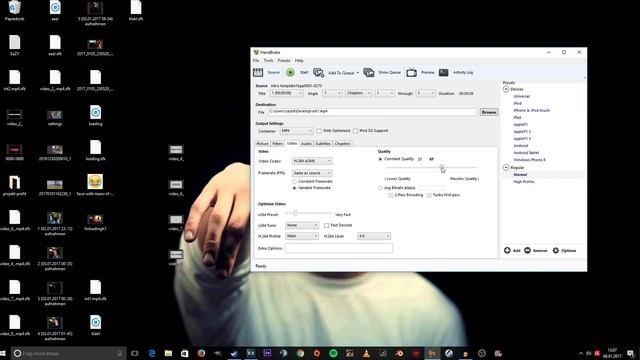Enable the Web Optimized checkbox
This screenshot has height=360, width=640.
[319, 131]
